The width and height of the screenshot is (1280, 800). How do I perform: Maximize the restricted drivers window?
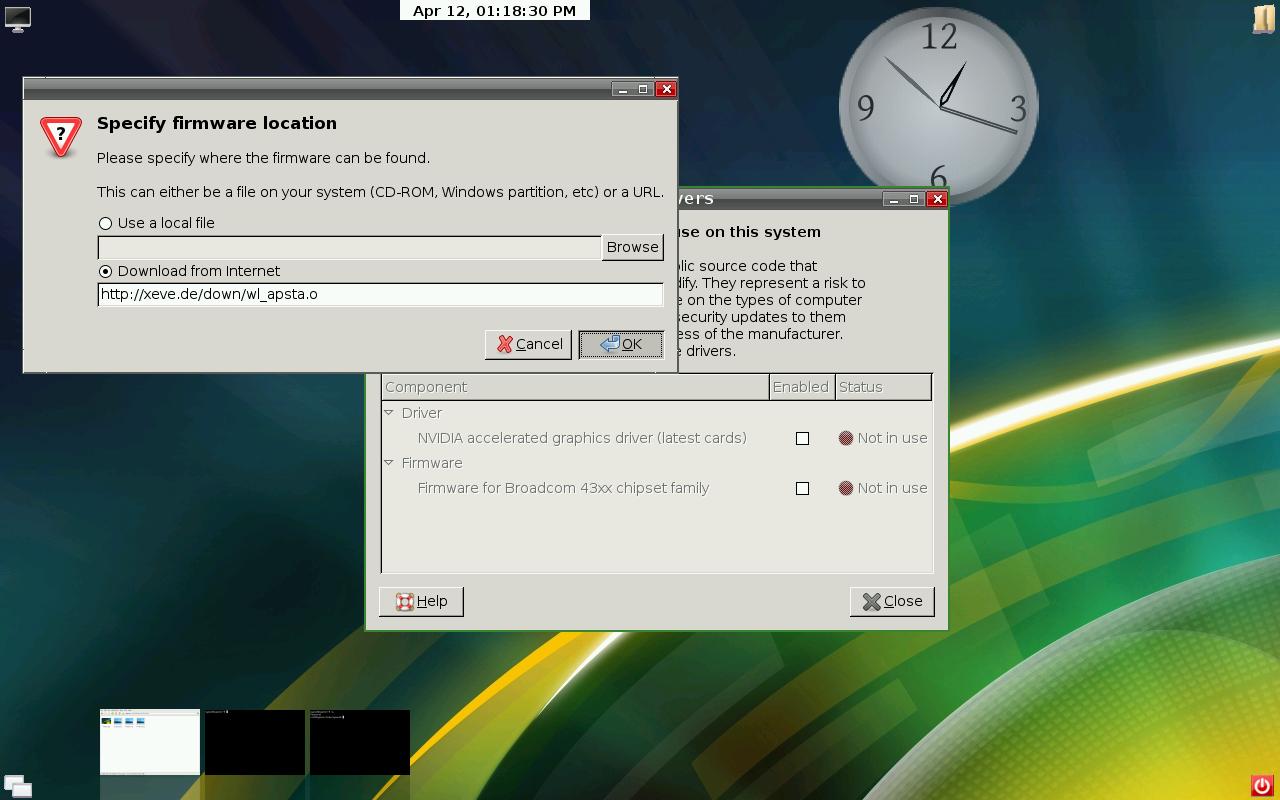914,199
